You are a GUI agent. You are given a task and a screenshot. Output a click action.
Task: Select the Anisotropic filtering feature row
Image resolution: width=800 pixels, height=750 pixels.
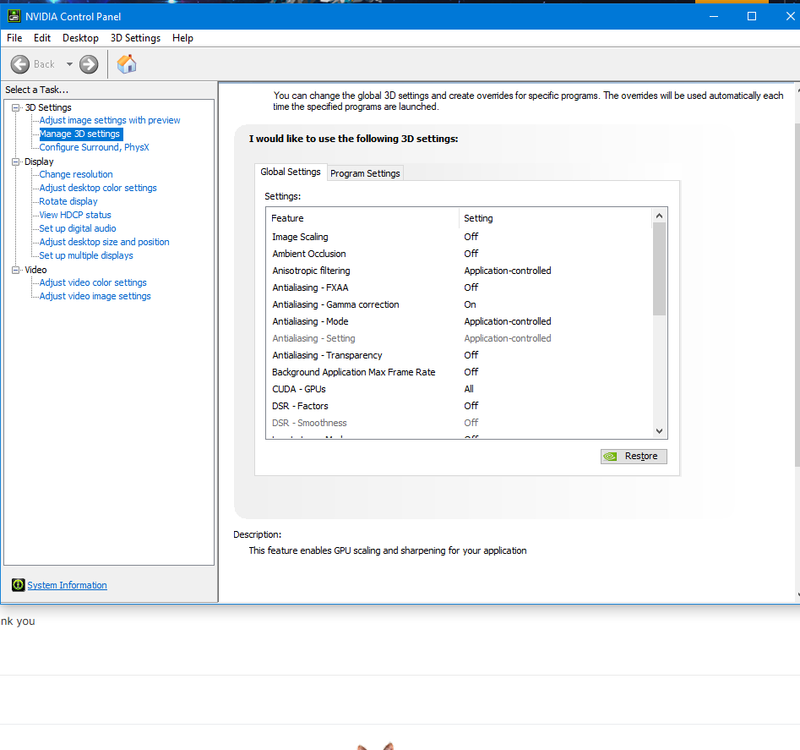[459, 270]
